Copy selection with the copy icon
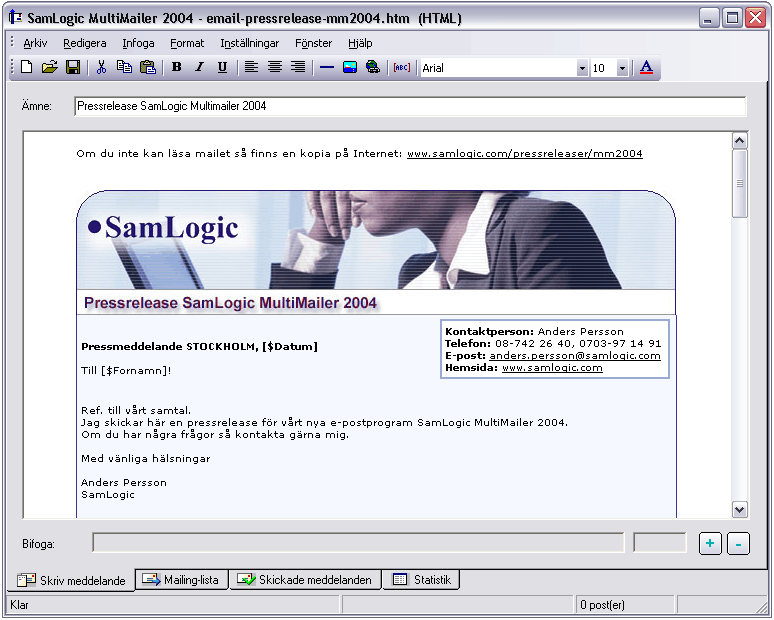This screenshot has width=774, height=620. point(124,67)
